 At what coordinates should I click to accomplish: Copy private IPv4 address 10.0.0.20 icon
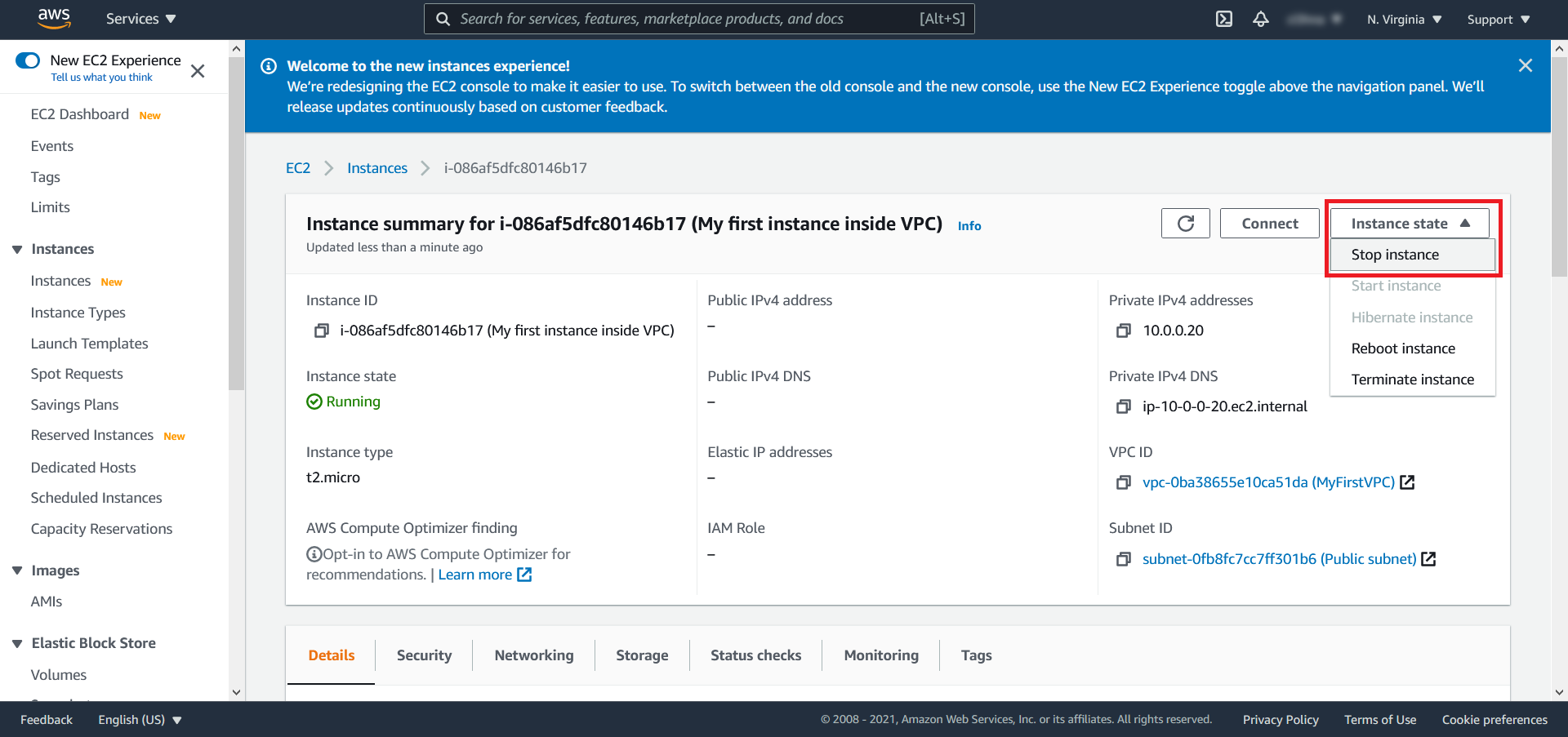point(1124,331)
